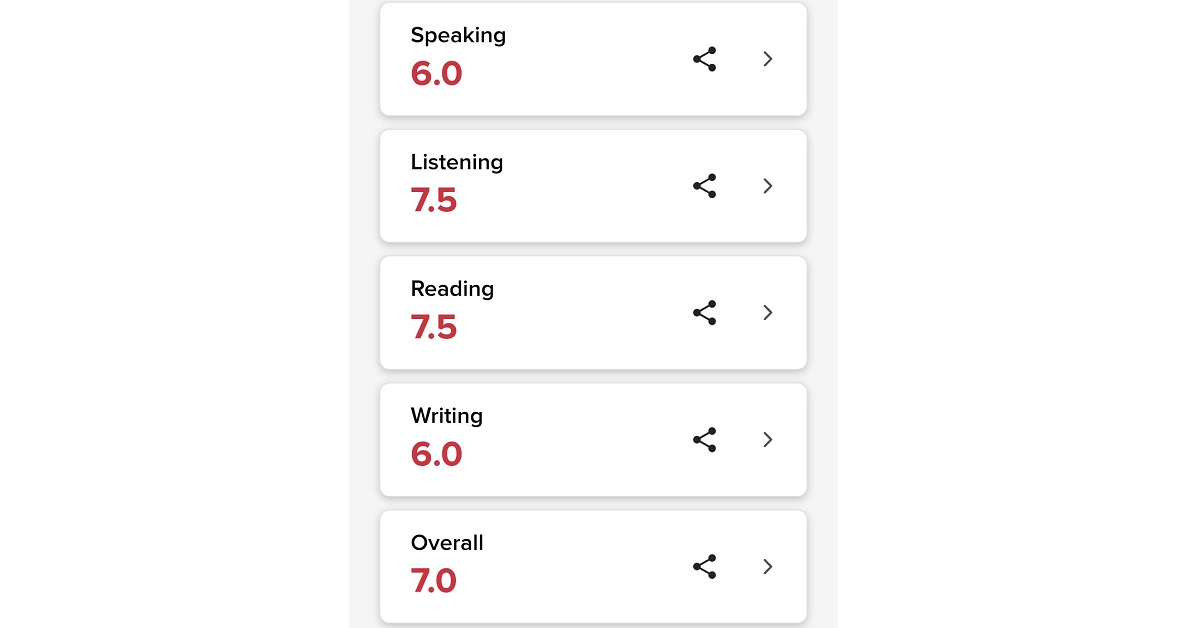Screen dimensions: 1200x628
Task: Open Listening details via chevron arrow
Action: pyautogui.click(x=768, y=186)
